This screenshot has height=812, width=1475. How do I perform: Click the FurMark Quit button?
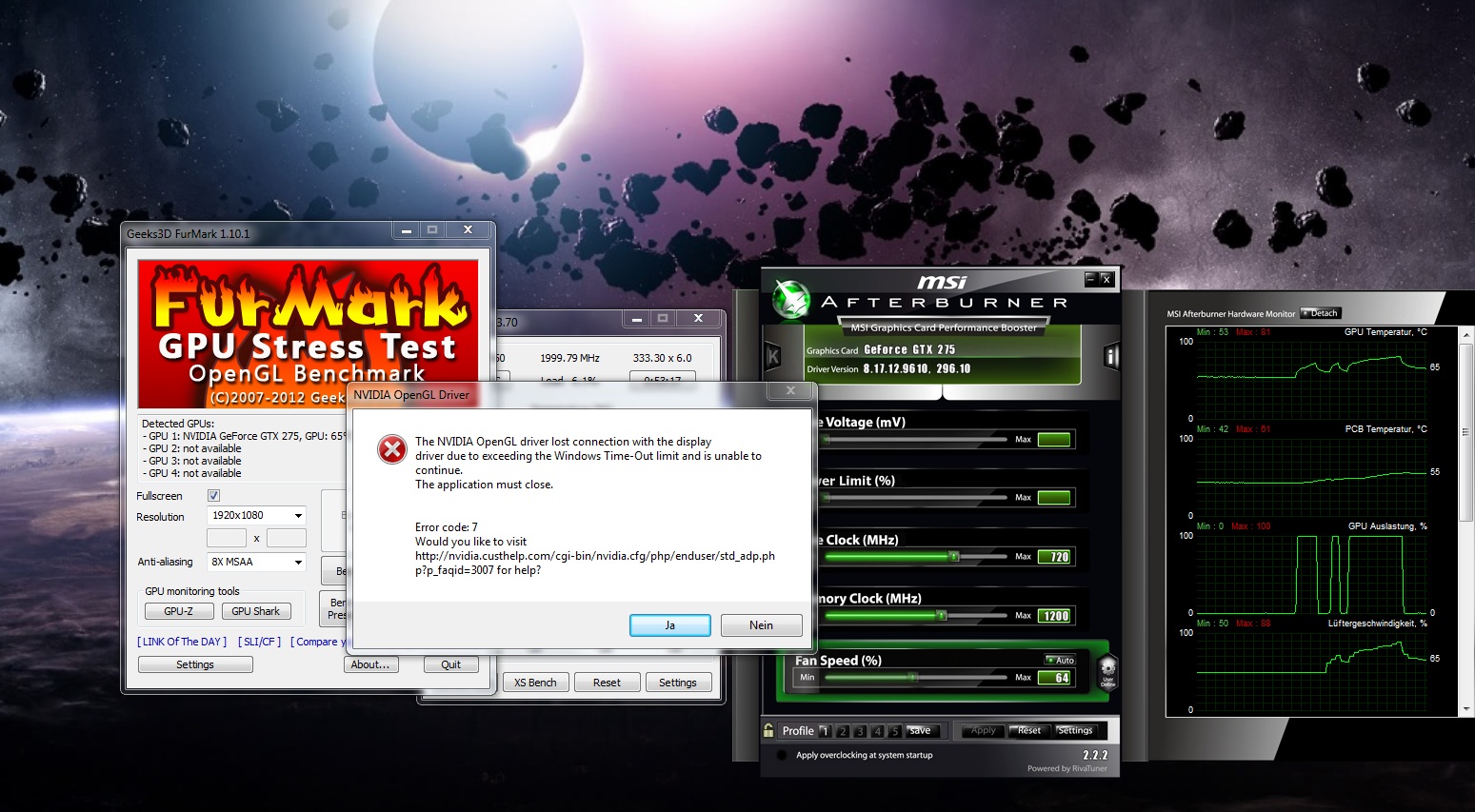[x=451, y=664]
